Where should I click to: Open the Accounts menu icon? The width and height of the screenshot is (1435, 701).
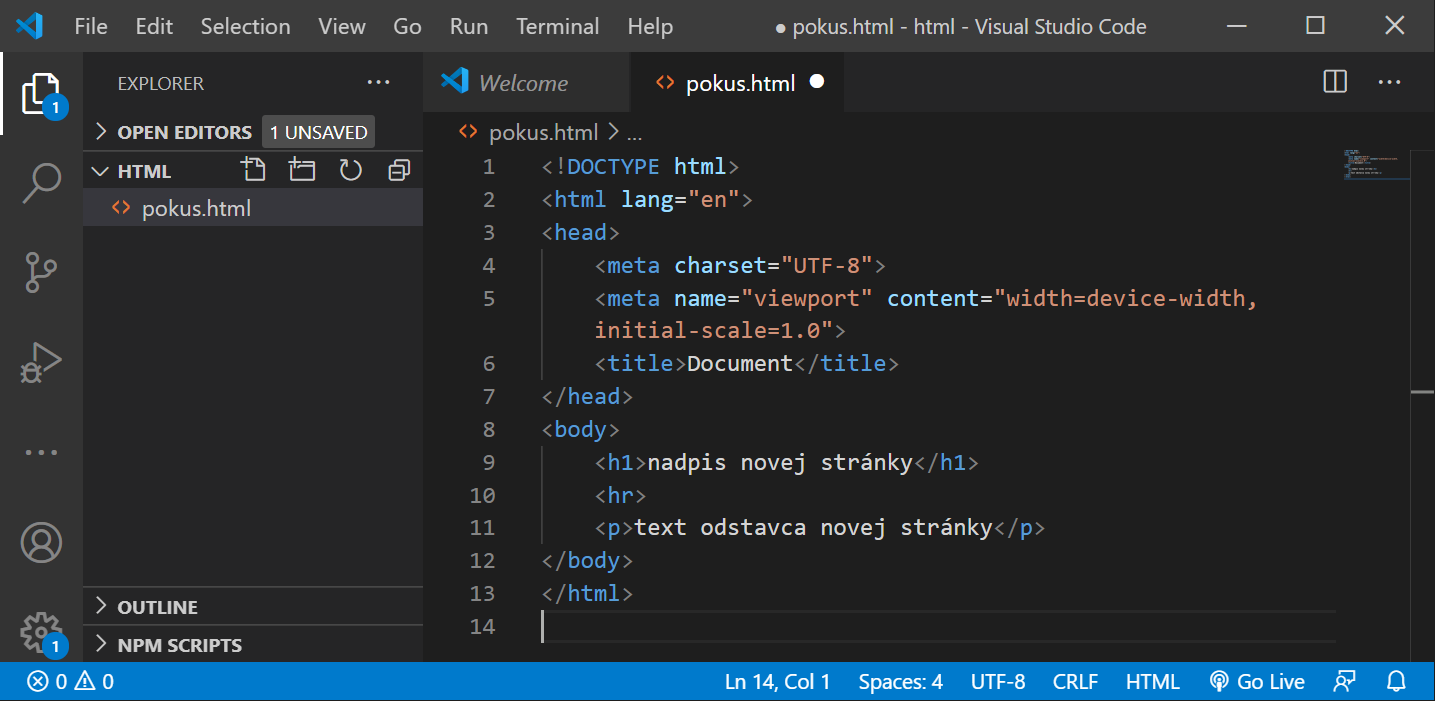pyautogui.click(x=41, y=542)
